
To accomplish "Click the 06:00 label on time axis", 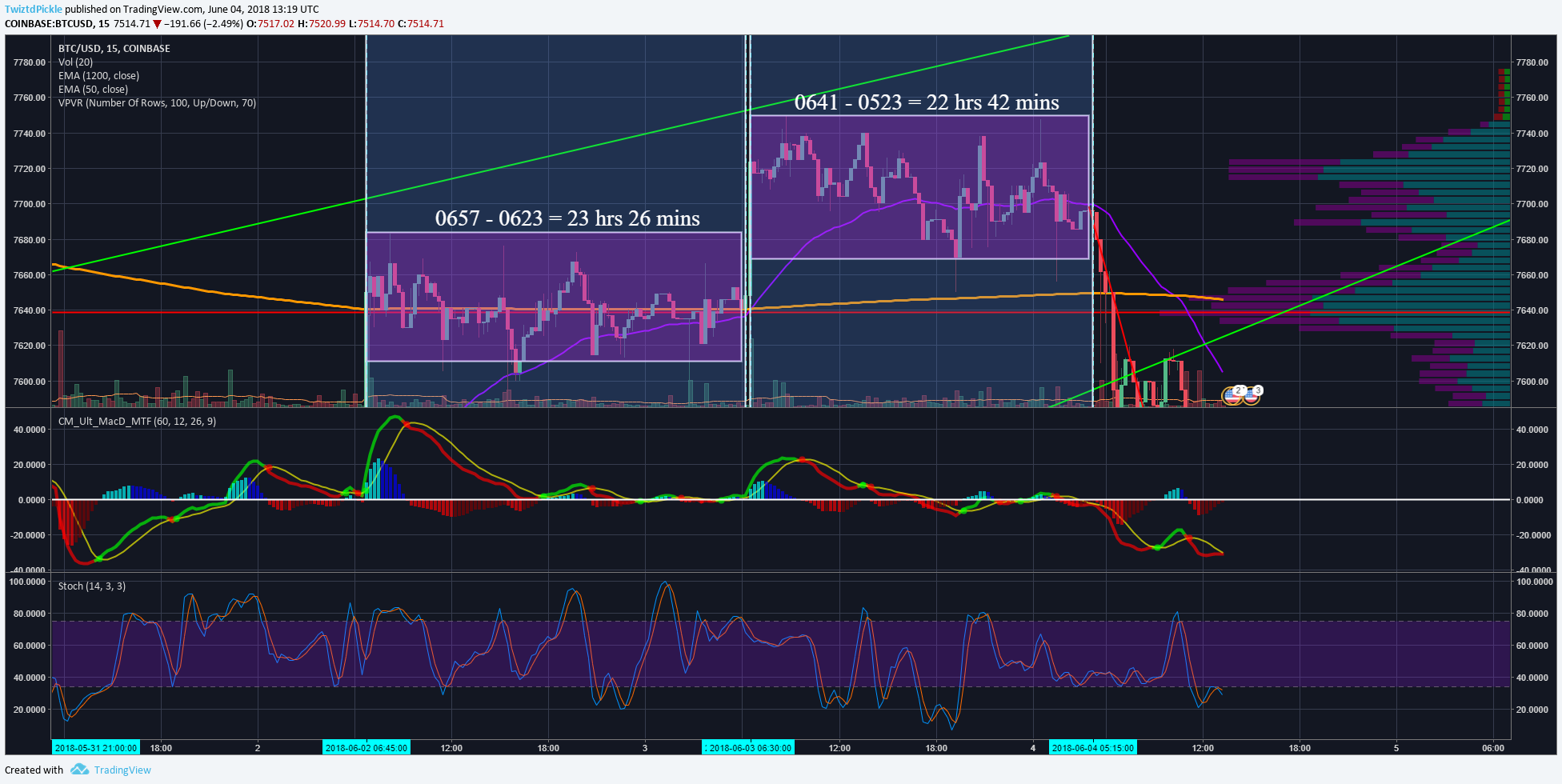I will (1493, 748).
